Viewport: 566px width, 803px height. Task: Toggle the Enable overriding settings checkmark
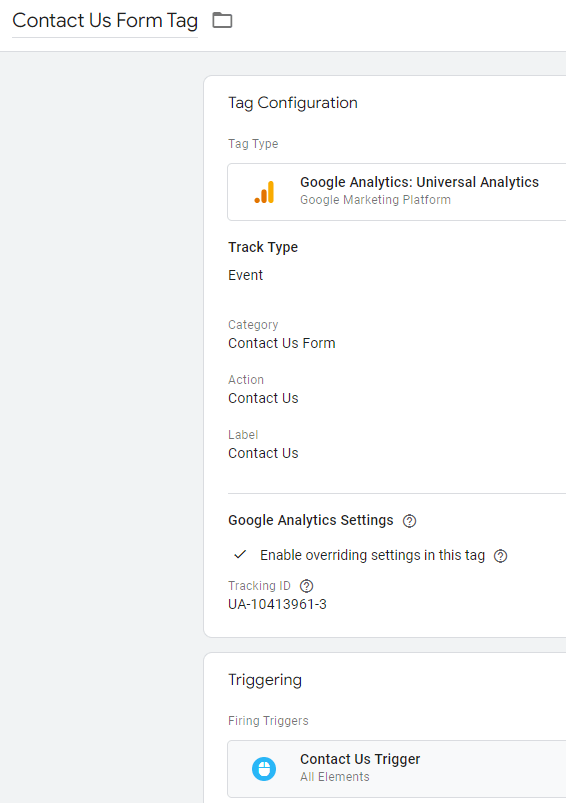240,555
